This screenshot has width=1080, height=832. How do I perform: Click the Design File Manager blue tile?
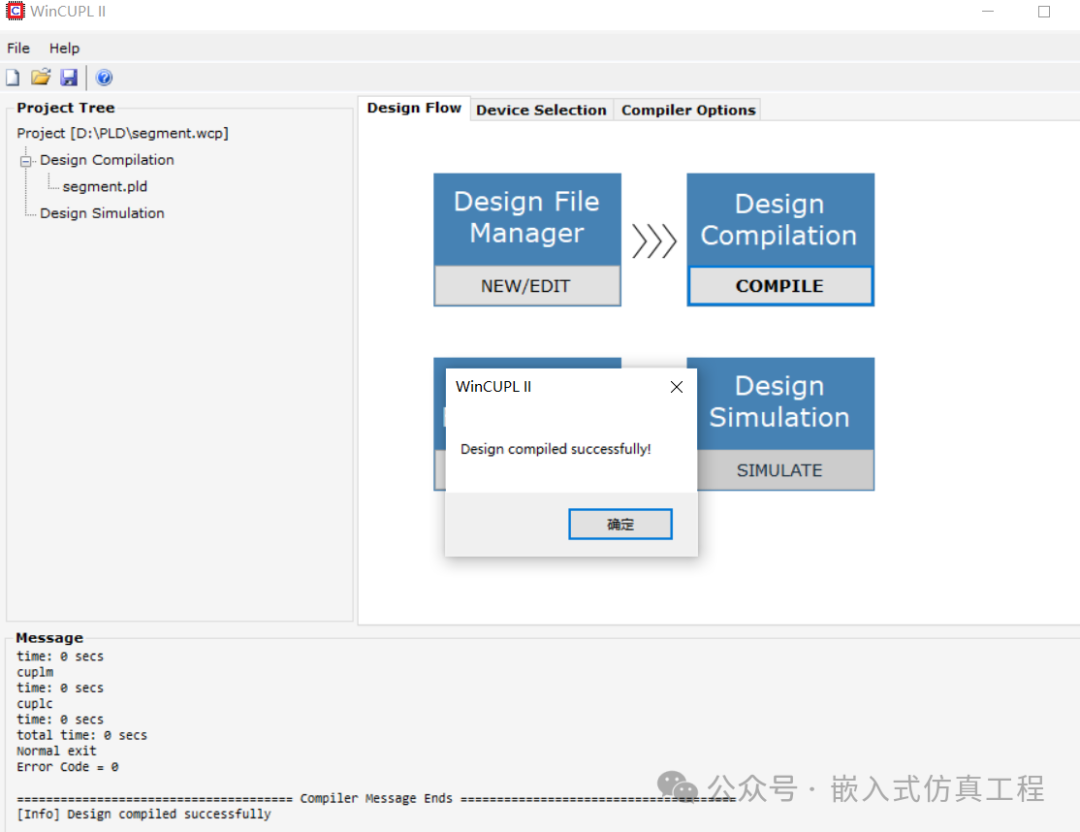(x=527, y=219)
